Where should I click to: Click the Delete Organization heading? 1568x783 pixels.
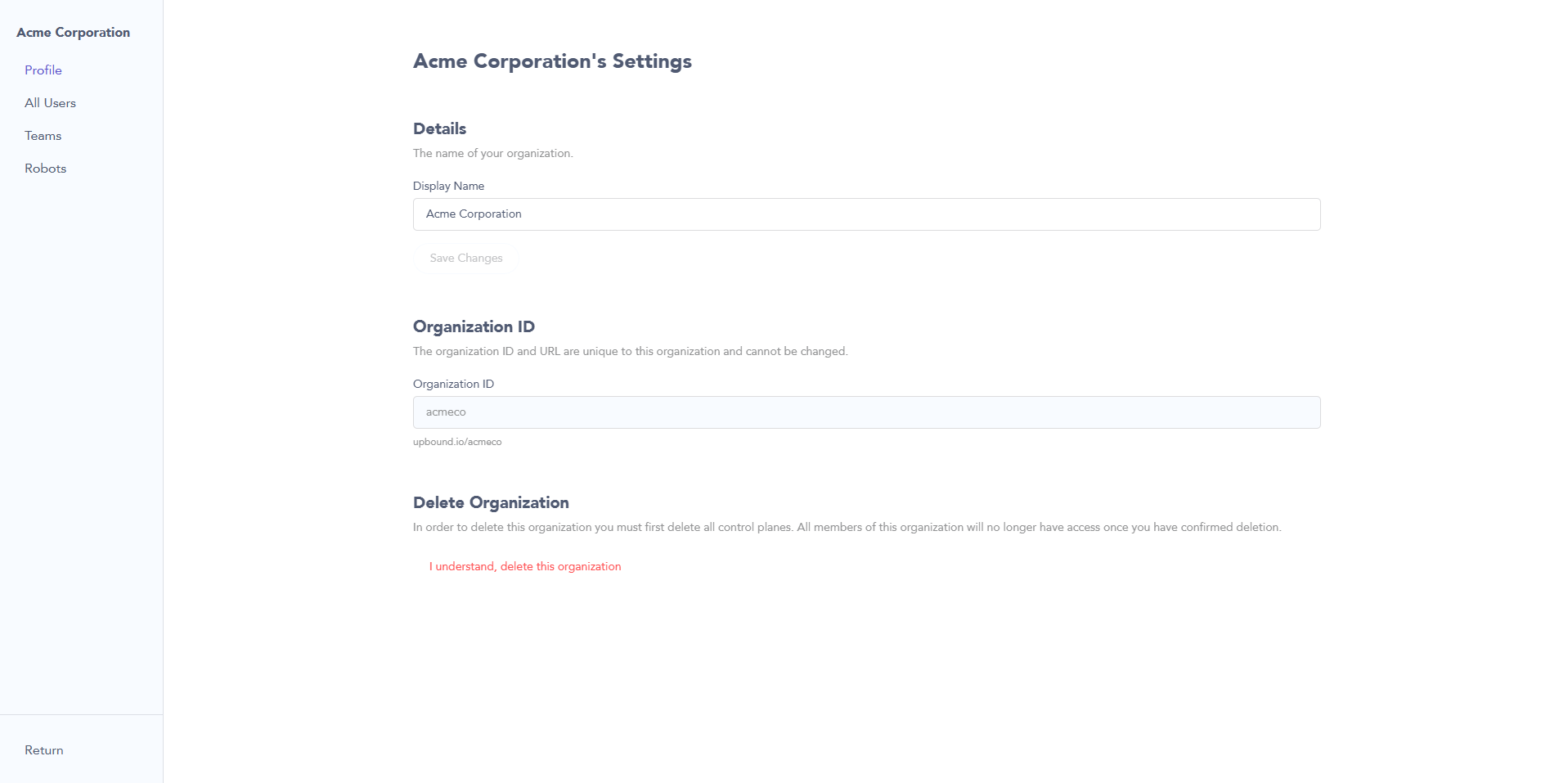(491, 502)
